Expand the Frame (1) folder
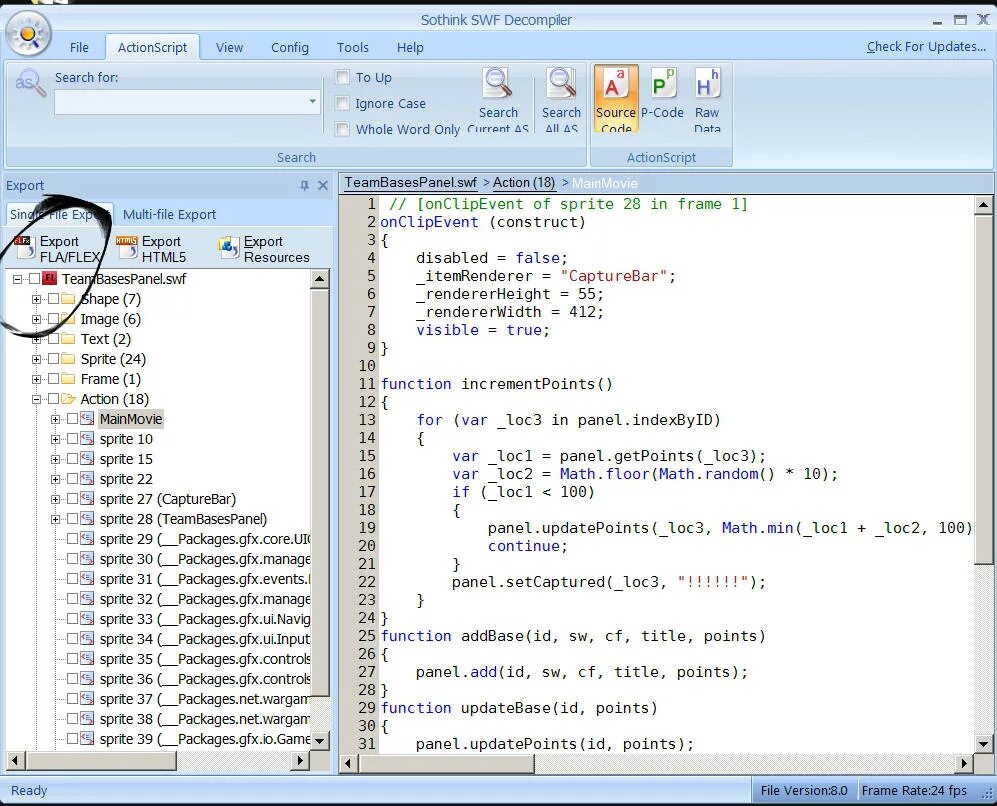This screenshot has height=806, width=997. (x=36, y=379)
